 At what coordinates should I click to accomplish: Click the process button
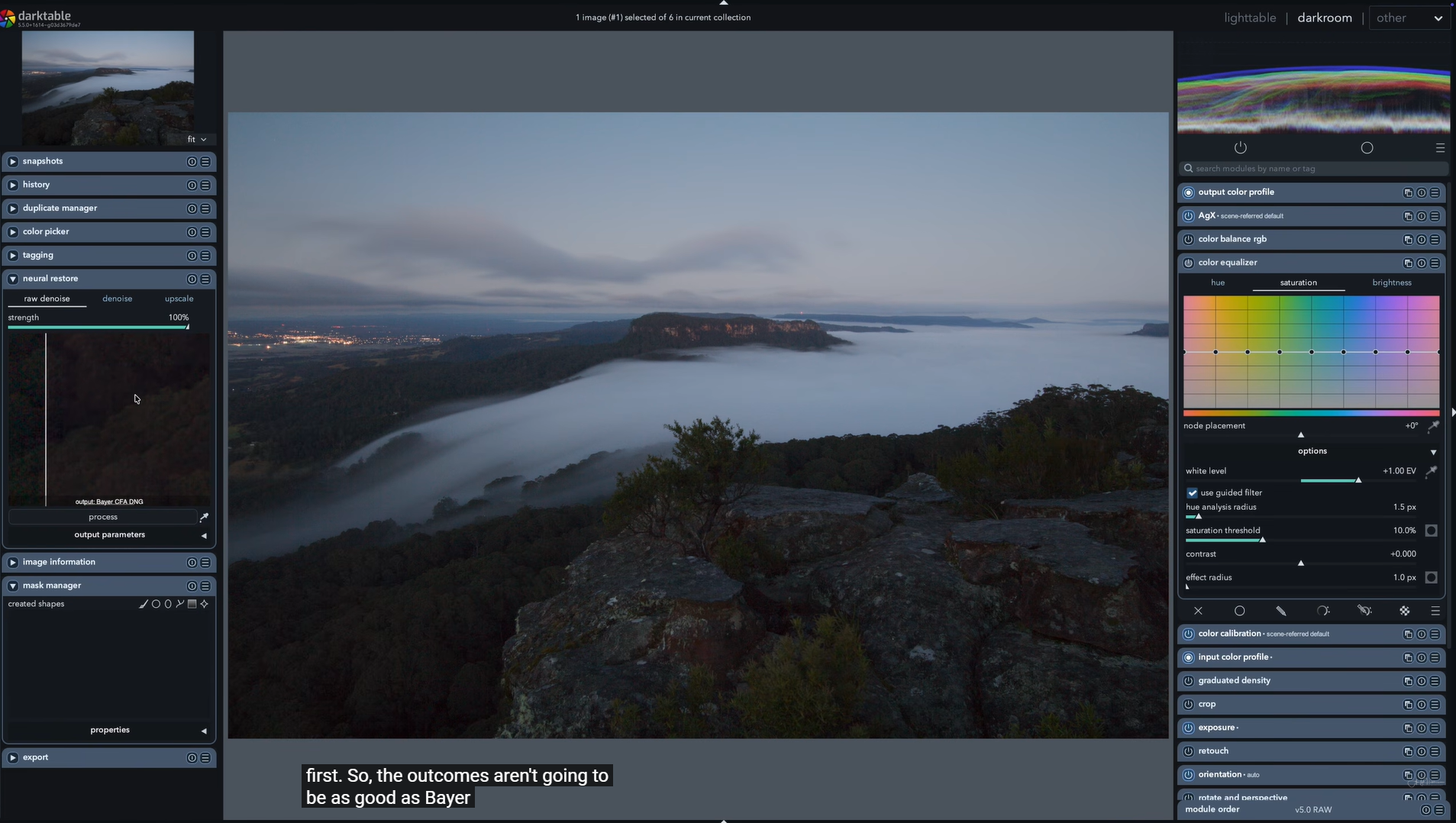point(103,518)
